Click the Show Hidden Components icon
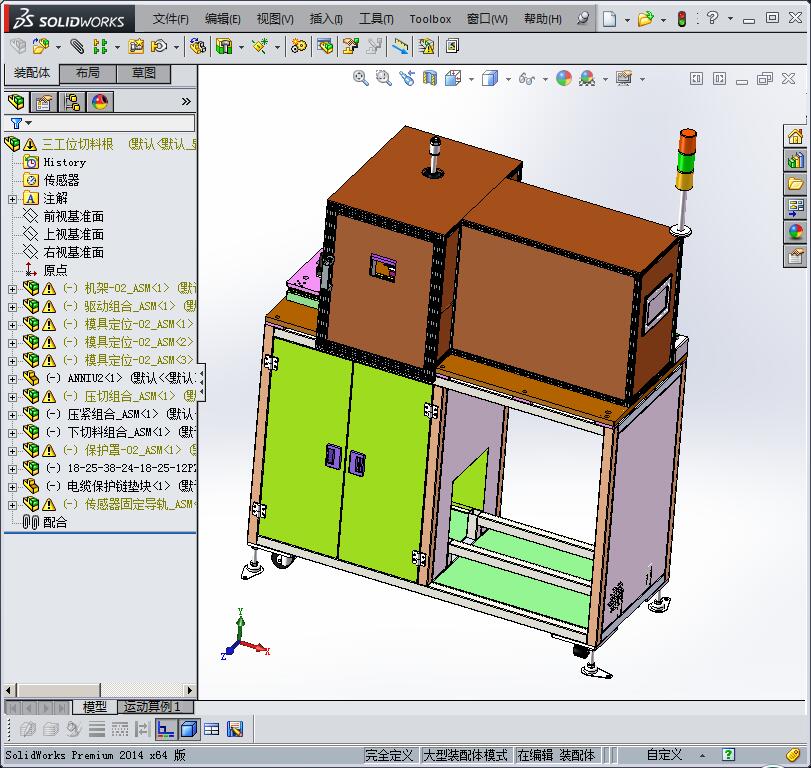Screen dimensions: 811x768 198,47
